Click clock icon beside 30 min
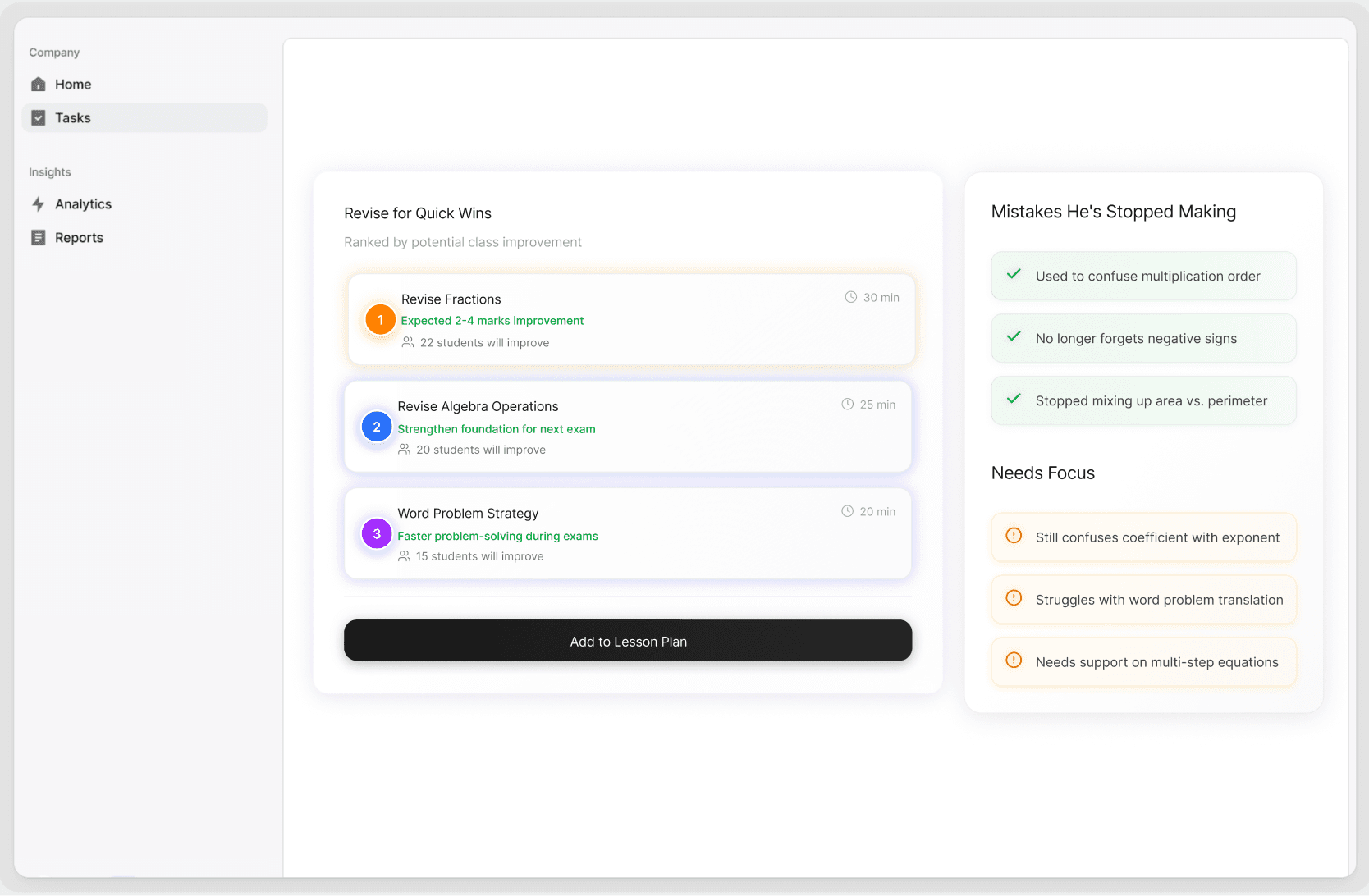Image resolution: width=1369 pixels, height=896 pixels. [851, 298]
